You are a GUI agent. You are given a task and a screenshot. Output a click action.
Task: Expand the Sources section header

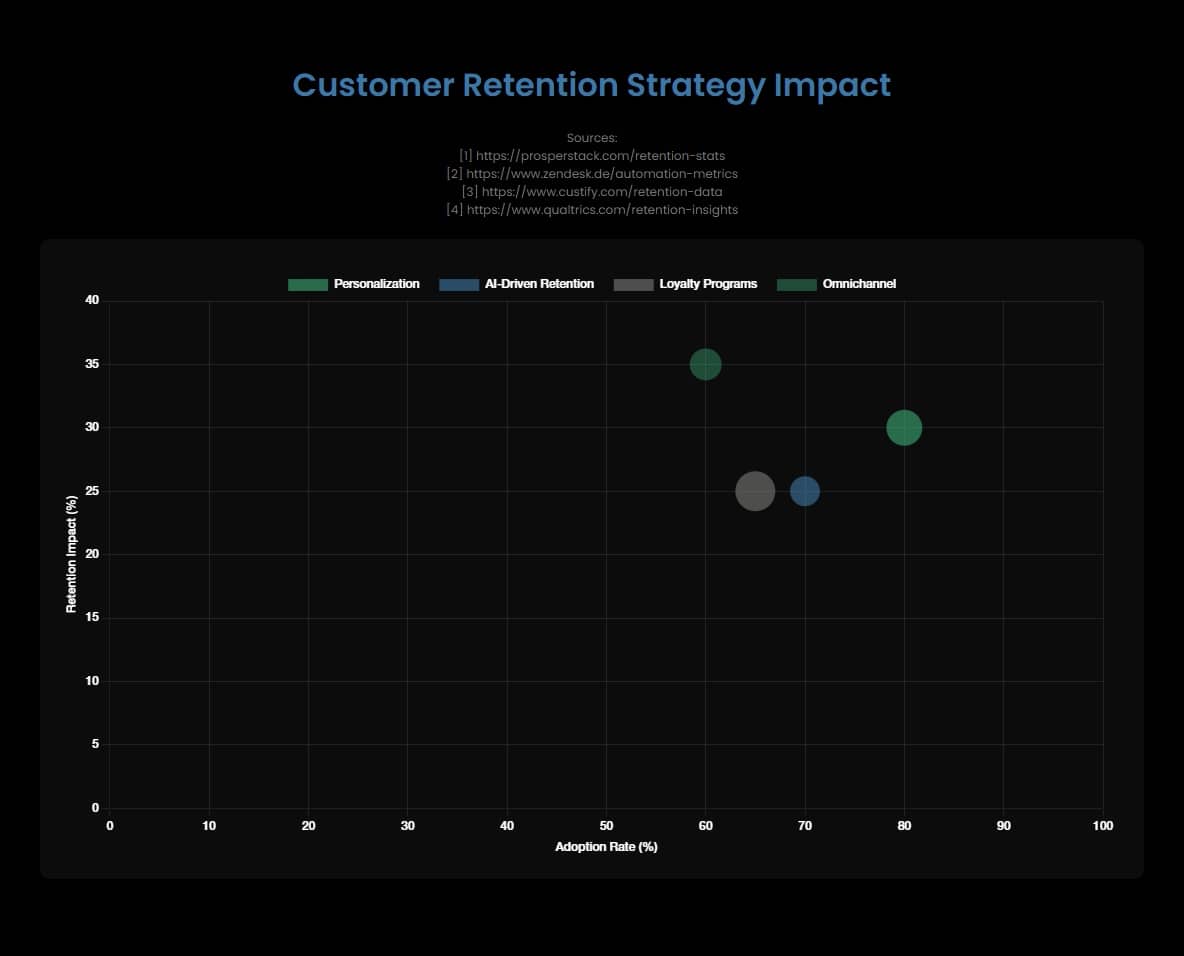[x=592, y=137]
